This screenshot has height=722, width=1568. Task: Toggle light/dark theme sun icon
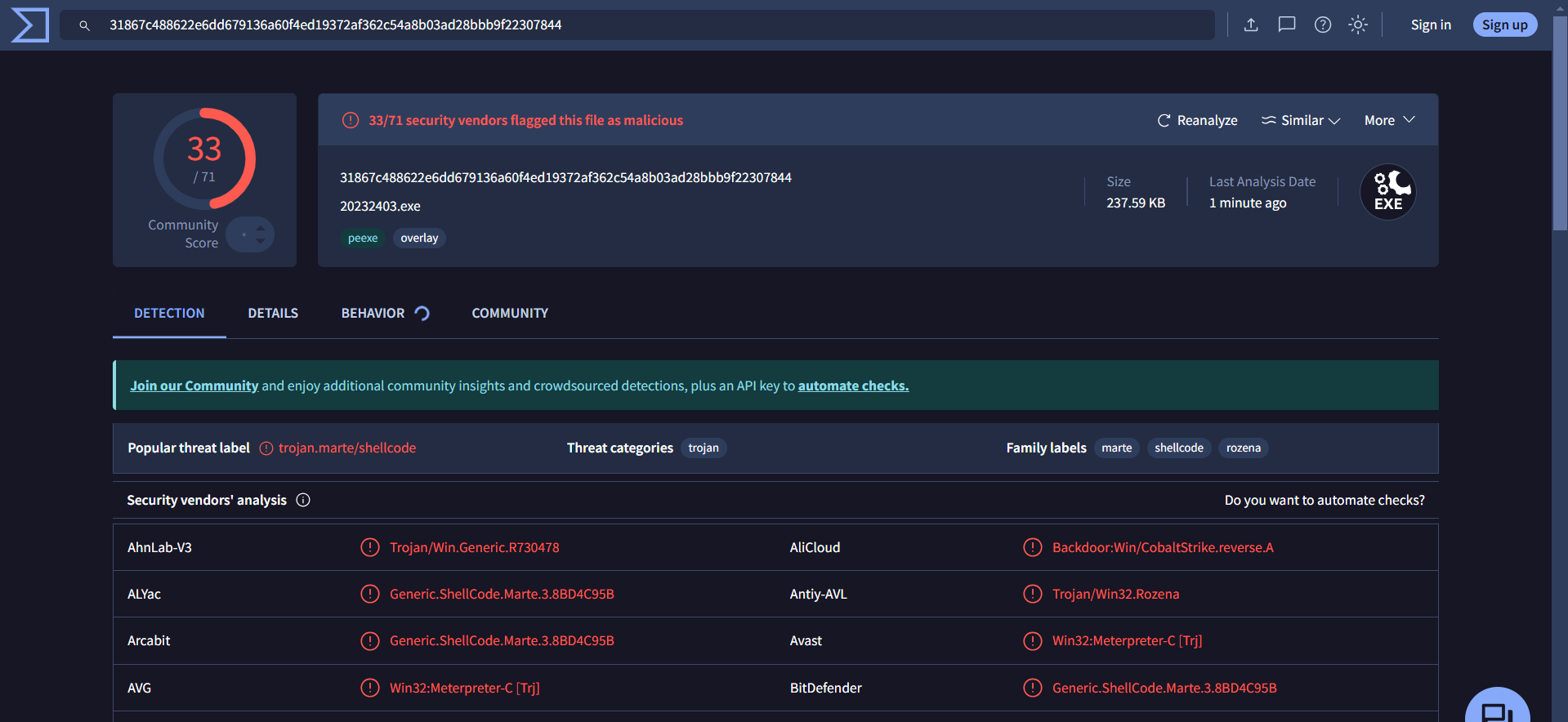(x=1358, y=25)
